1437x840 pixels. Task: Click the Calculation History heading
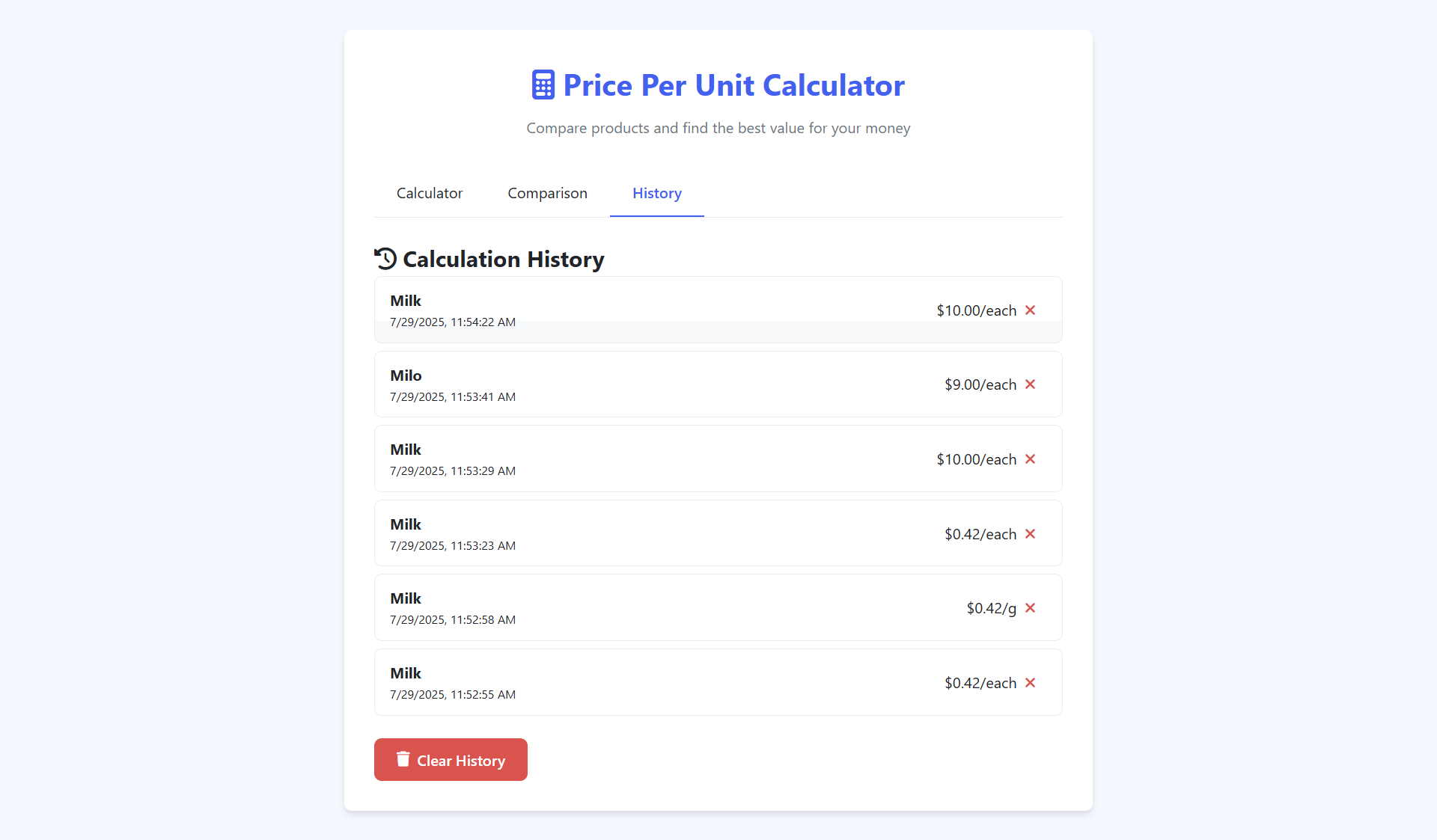tap(503, 259)
